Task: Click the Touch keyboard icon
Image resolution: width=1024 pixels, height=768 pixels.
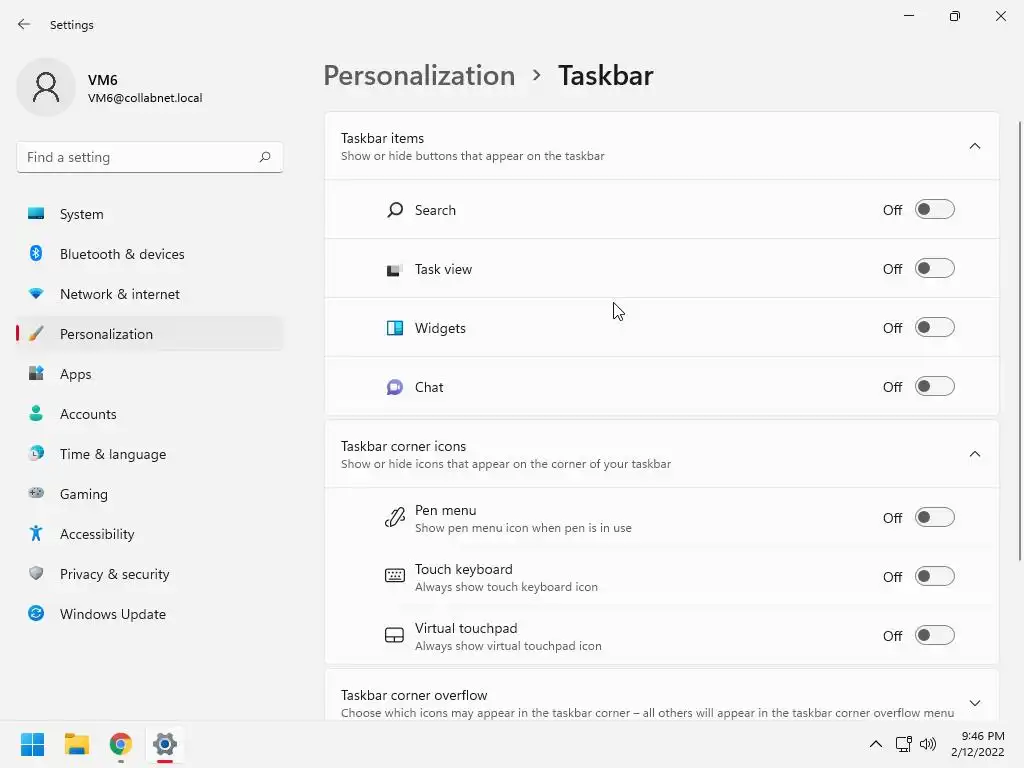Action: pos(394,576)
